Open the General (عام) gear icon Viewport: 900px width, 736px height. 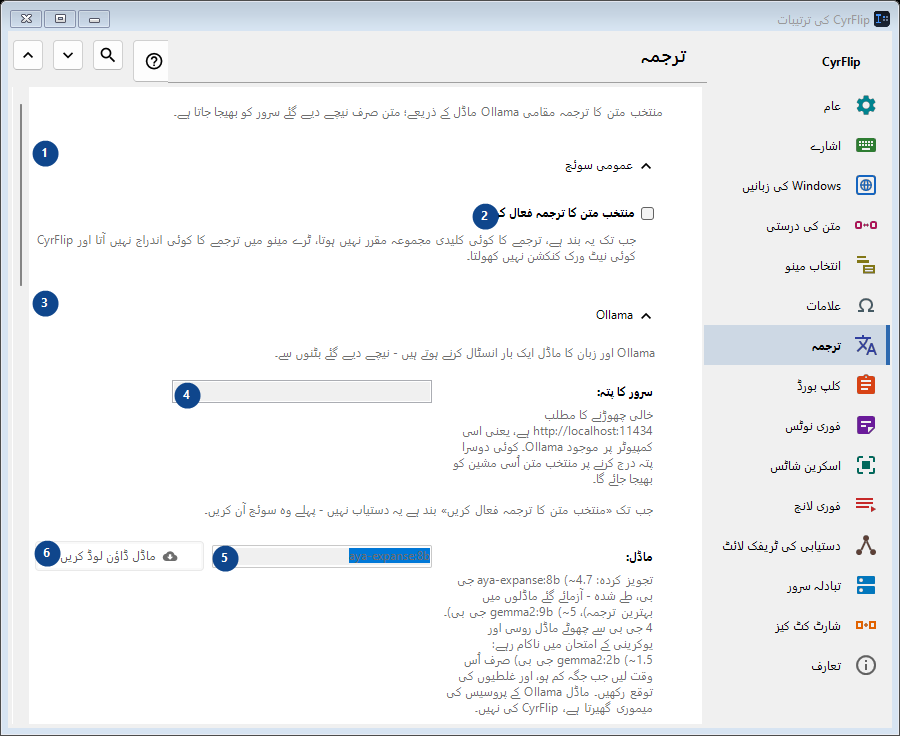click(x=866, y=106)
